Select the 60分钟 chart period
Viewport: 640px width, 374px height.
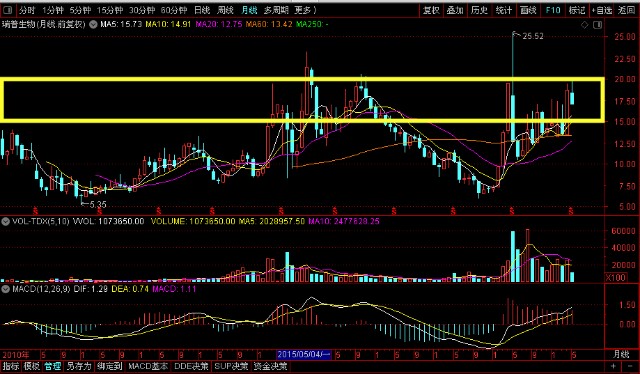click(x=174, y=10)
